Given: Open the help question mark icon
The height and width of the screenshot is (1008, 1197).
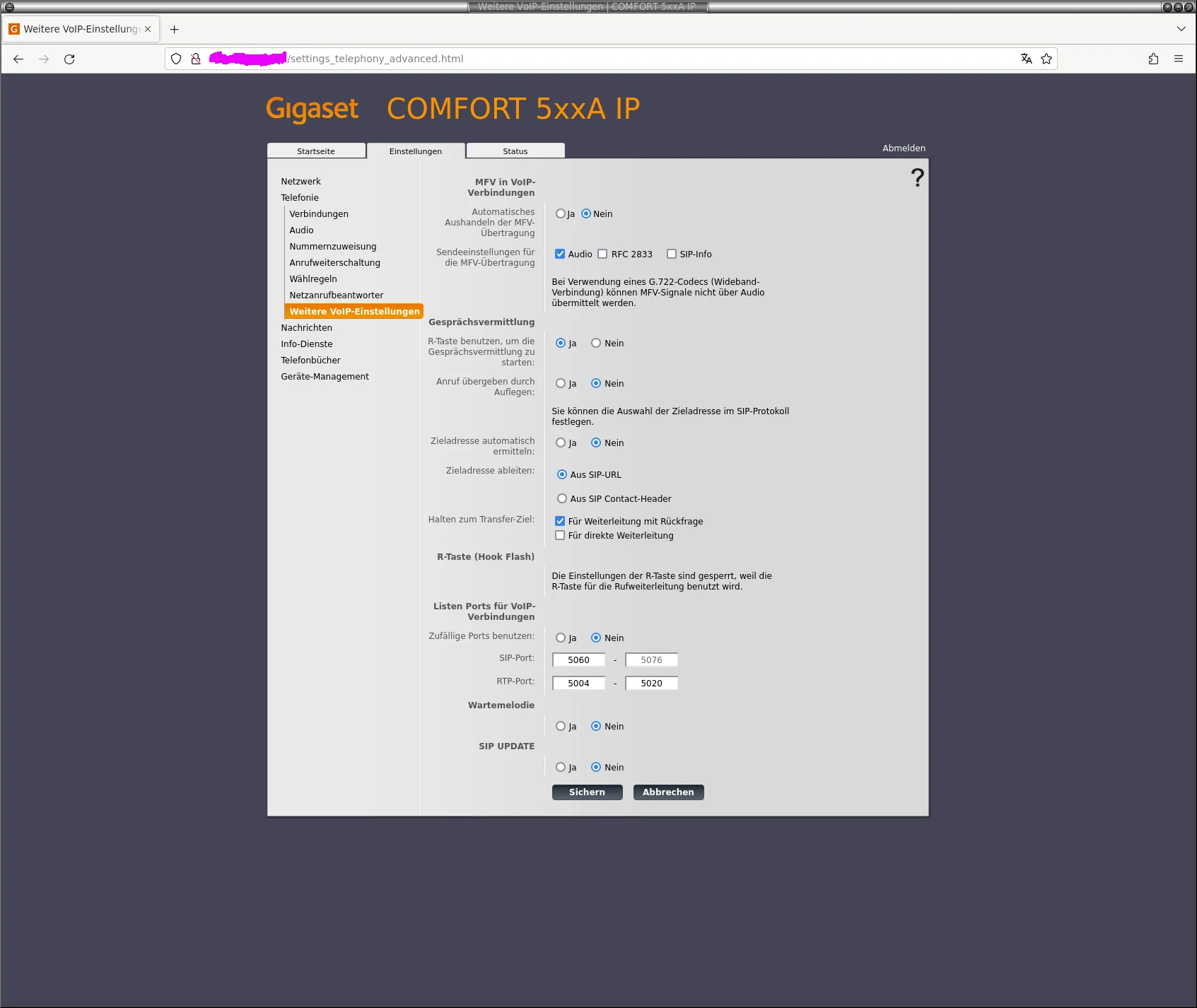Looking at the screenshot, I should 917,177.
